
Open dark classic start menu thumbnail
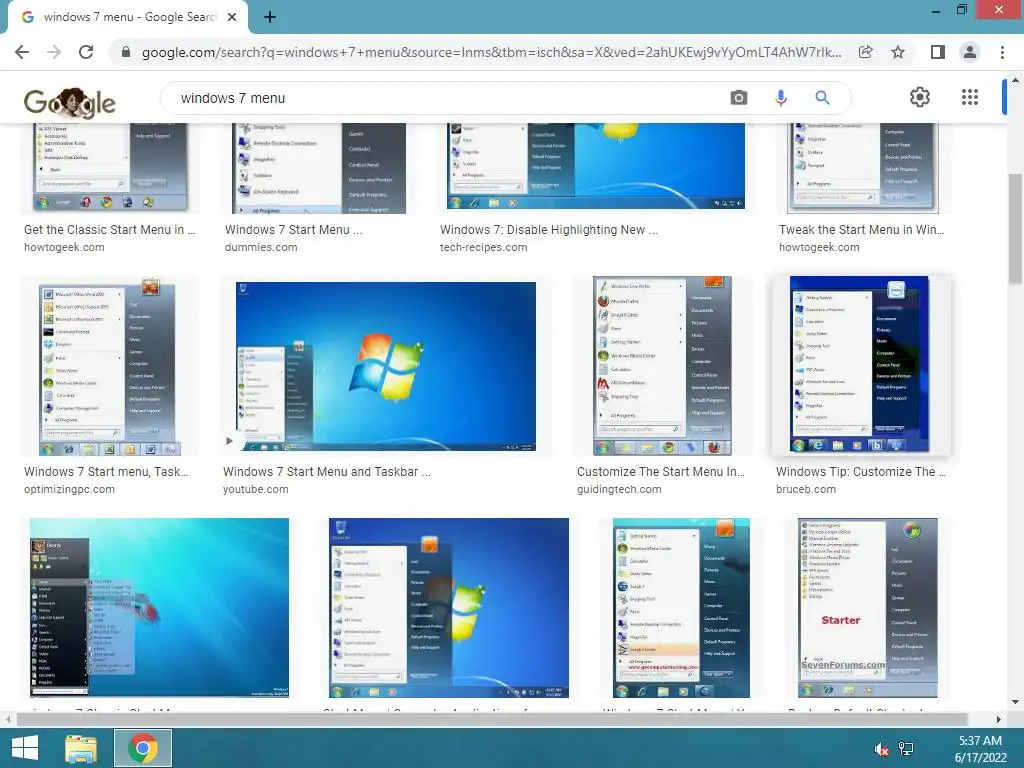(x=159, y=608)
